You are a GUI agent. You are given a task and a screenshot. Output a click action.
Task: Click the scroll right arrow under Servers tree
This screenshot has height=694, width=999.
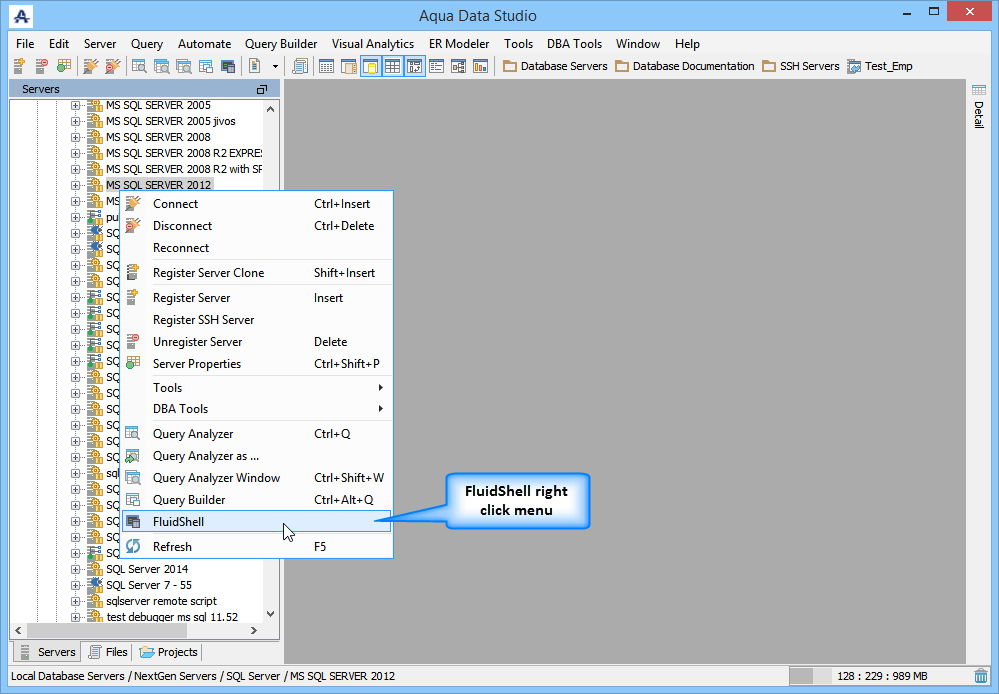[254, 630]
